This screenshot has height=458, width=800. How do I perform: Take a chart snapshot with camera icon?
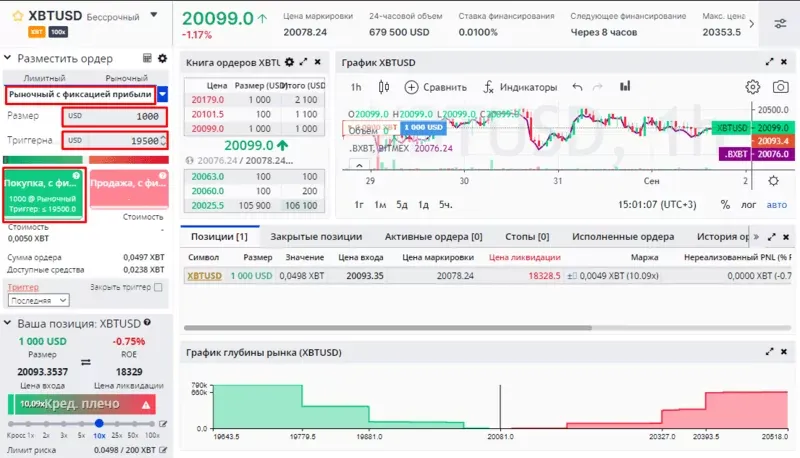click(x=780, y=87)
